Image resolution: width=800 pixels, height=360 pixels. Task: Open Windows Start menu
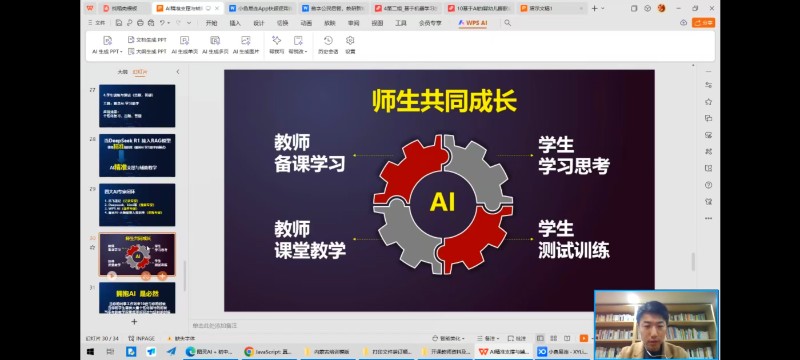coord(90,351)
